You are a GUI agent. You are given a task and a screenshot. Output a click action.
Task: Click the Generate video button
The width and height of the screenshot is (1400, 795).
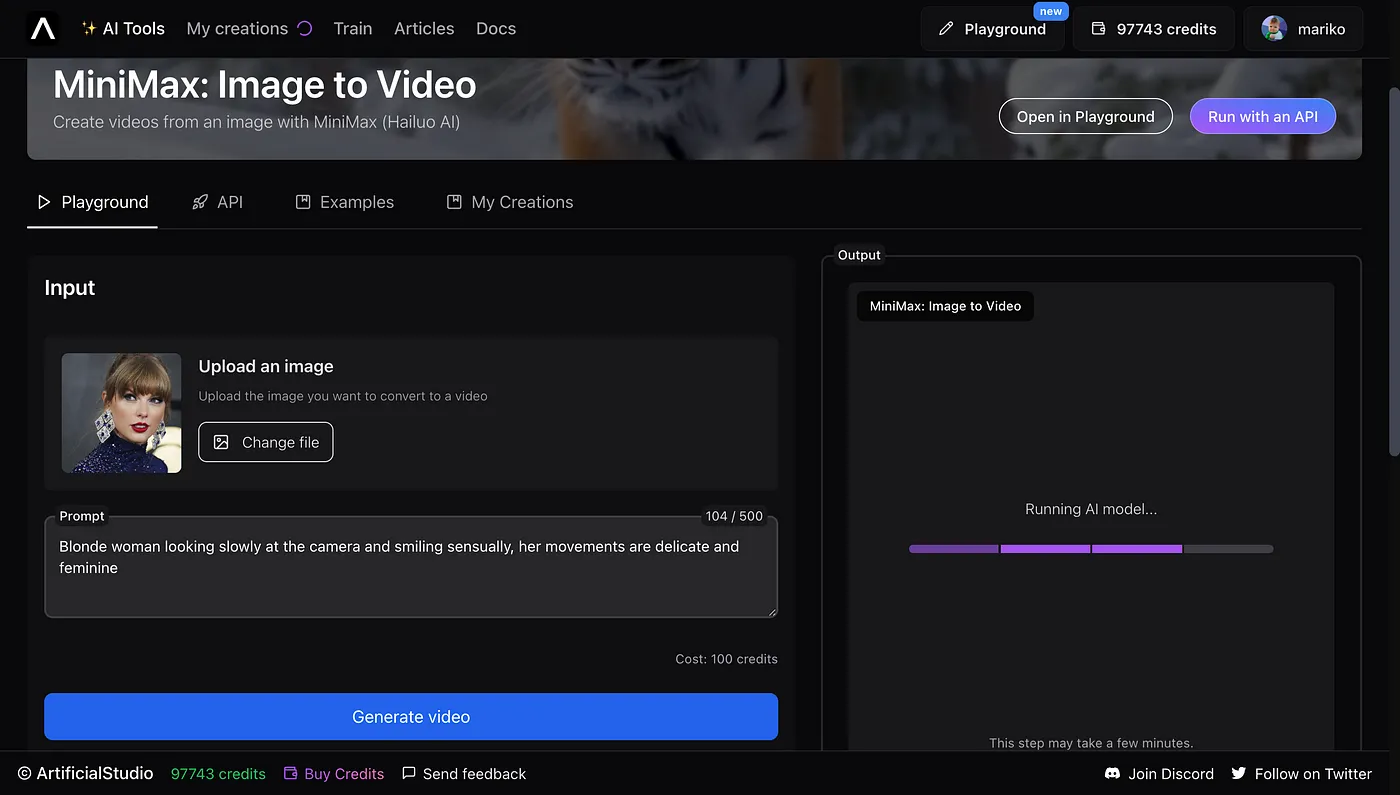click(x=411, y=717)
